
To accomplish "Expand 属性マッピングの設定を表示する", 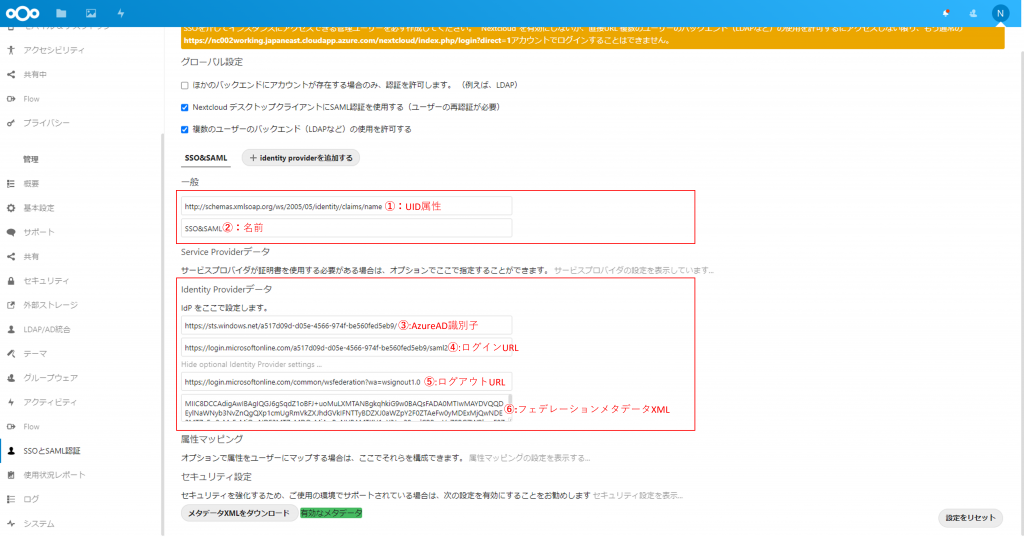I will (x=530, y=458).
